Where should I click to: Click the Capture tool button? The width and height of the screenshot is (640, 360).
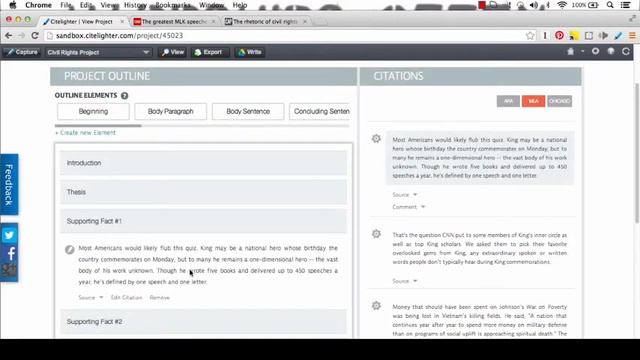point(22,52)
